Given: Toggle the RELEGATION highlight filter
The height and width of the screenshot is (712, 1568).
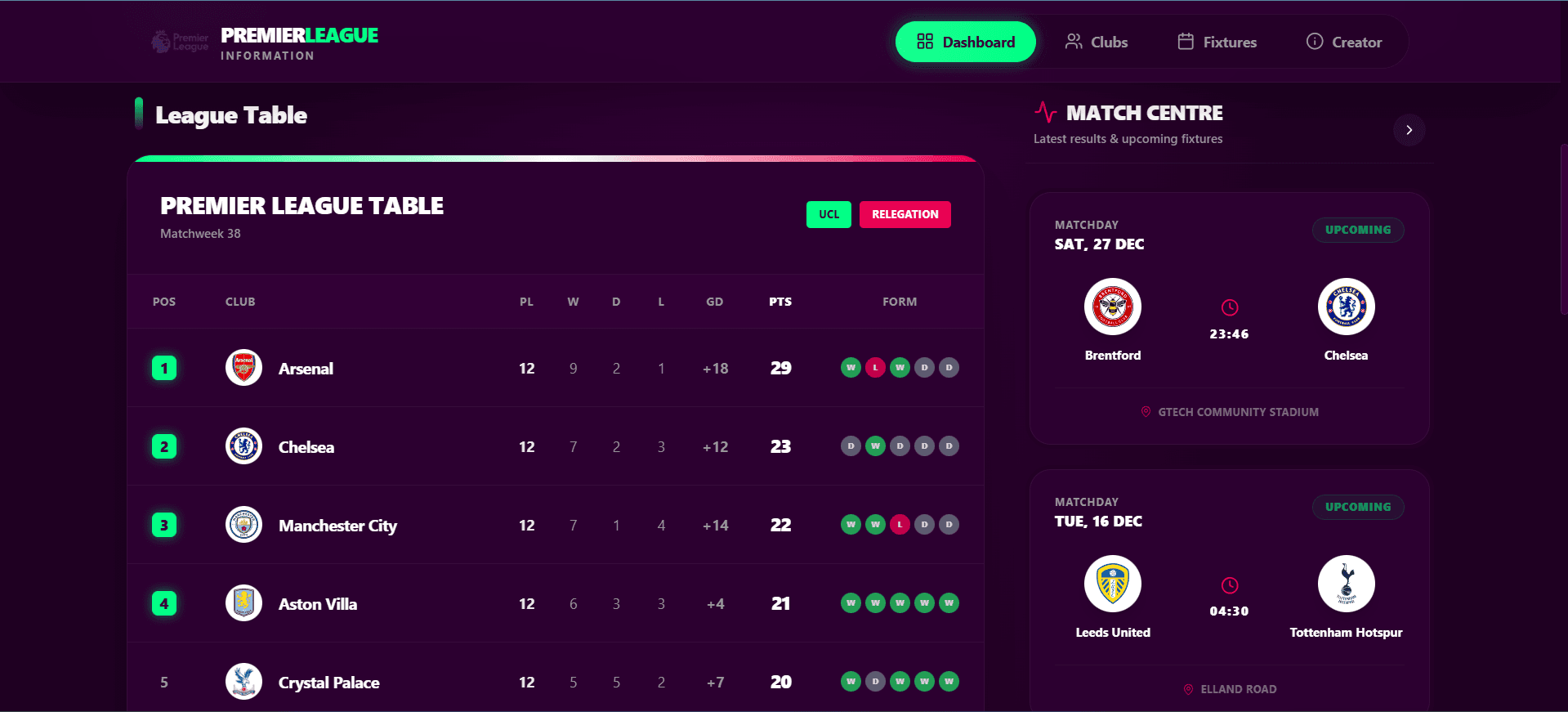Looking at the screenshot, I should (x=905, y=214).
